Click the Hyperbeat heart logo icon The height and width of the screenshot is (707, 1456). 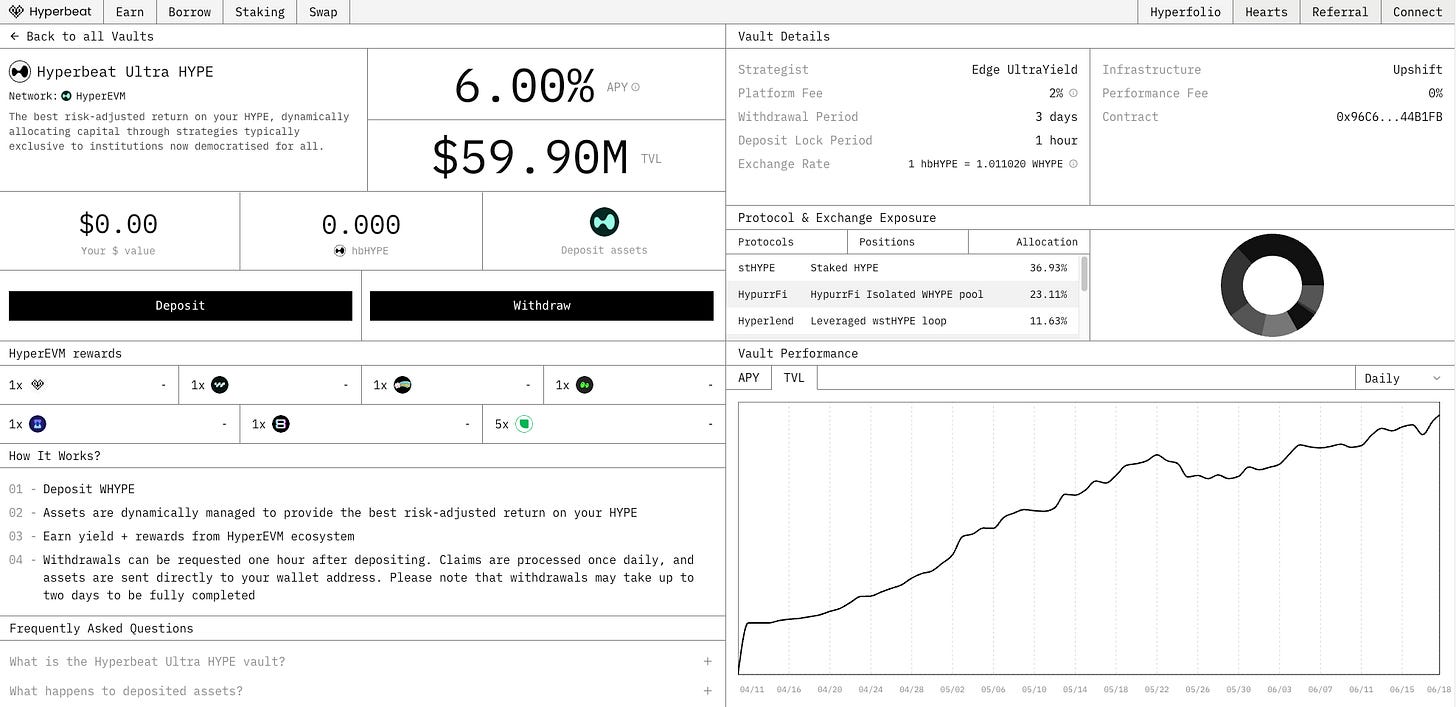[x=16, y=12]
